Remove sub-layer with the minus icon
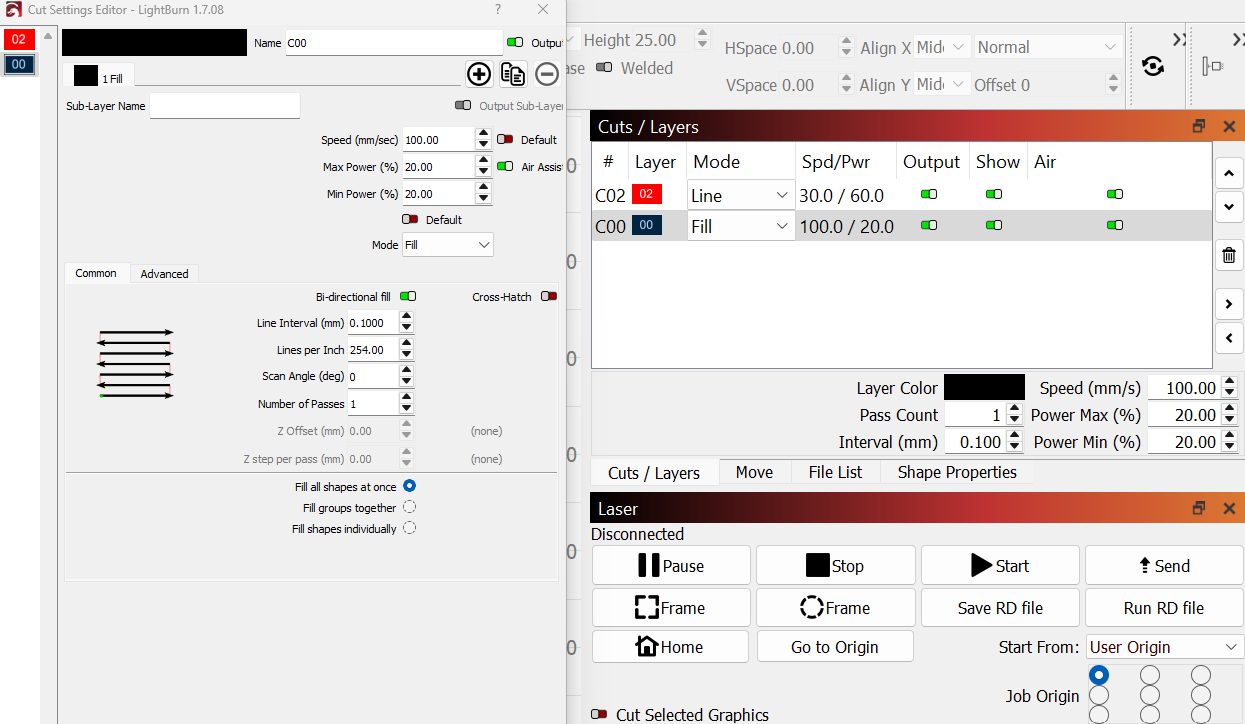The width and height of the screenshot is (1245, 724). 547,74
